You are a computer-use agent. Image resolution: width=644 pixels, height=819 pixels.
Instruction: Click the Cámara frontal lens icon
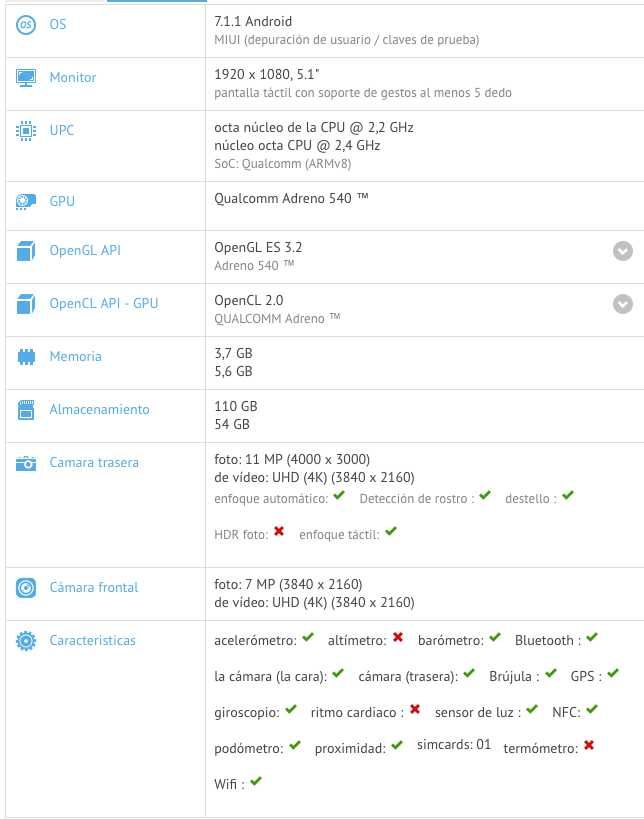coord(26,588)
